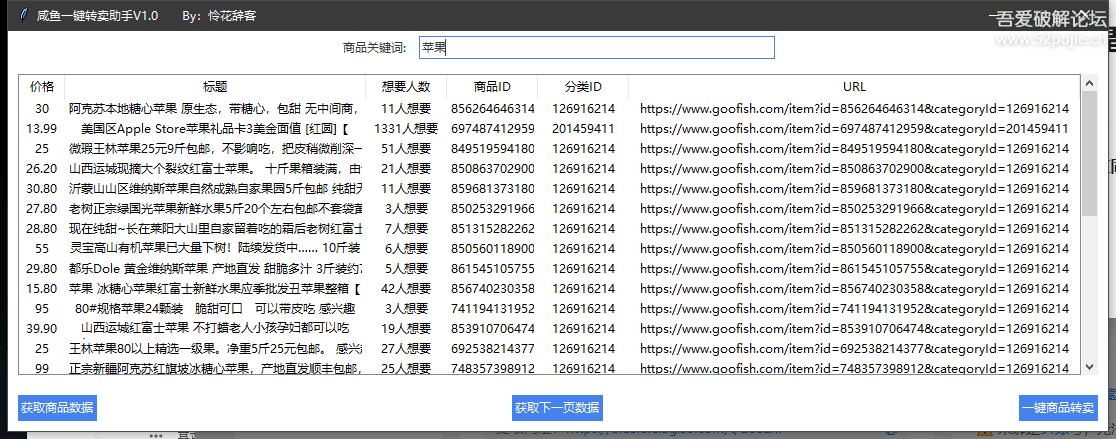
Task: Click the 一键商品转卖 button
Action: click(1058, 407)
